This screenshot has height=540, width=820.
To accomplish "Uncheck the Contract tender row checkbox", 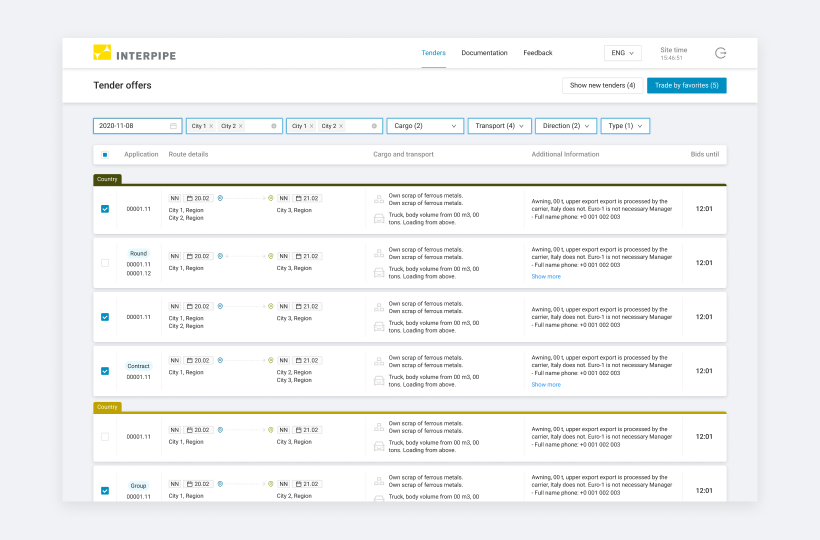I will pyautogui.click(x=105, y=371).
